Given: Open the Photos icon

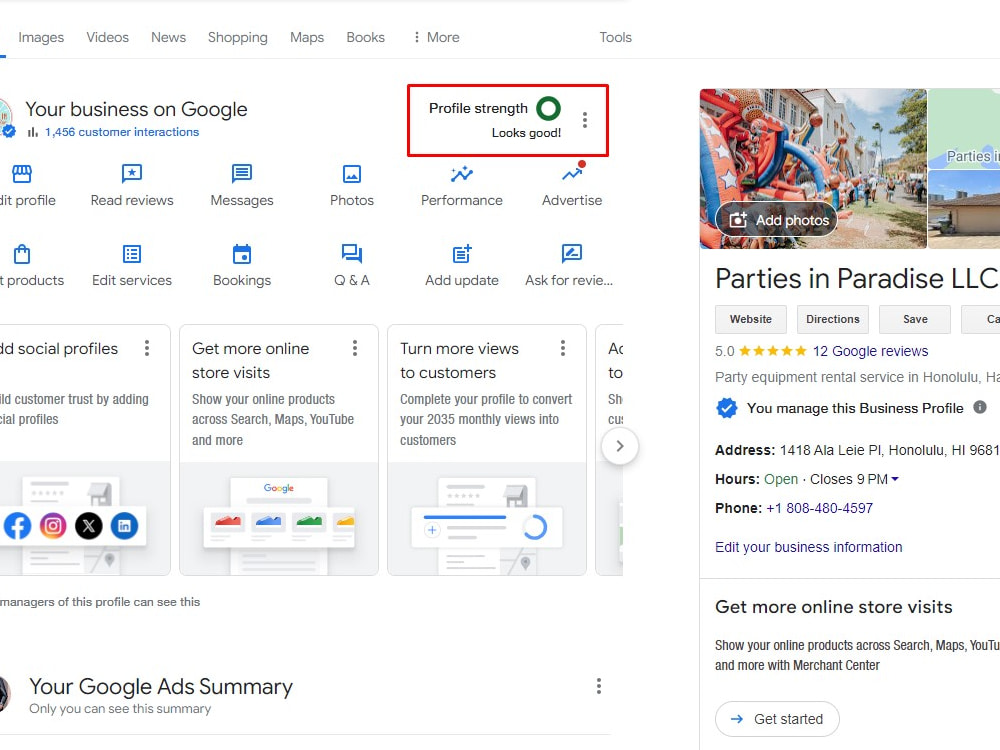Looking at the screenshot, I should [x=351, y=173].
